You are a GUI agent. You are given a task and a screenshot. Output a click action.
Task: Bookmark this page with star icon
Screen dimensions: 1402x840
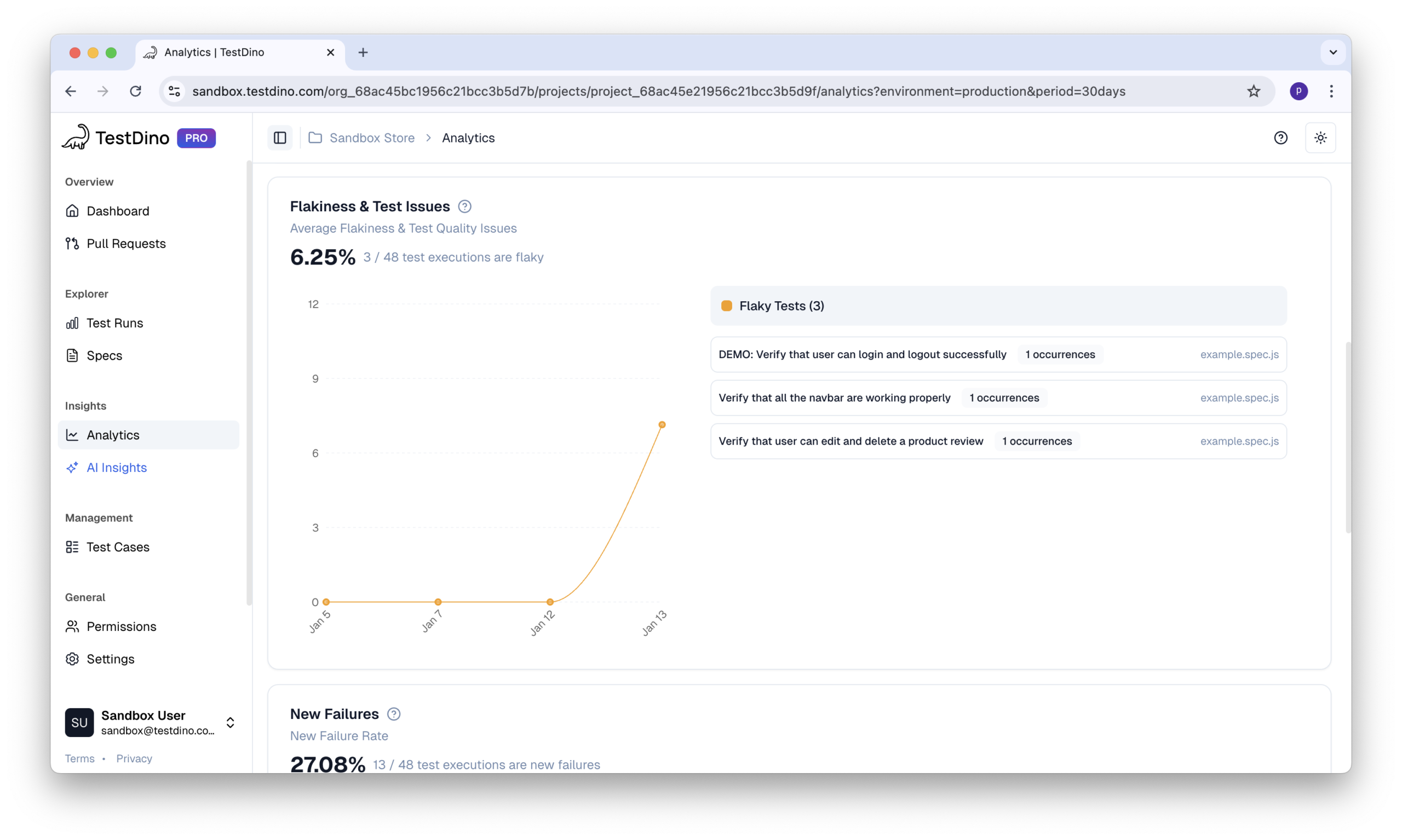[1253, 91]
